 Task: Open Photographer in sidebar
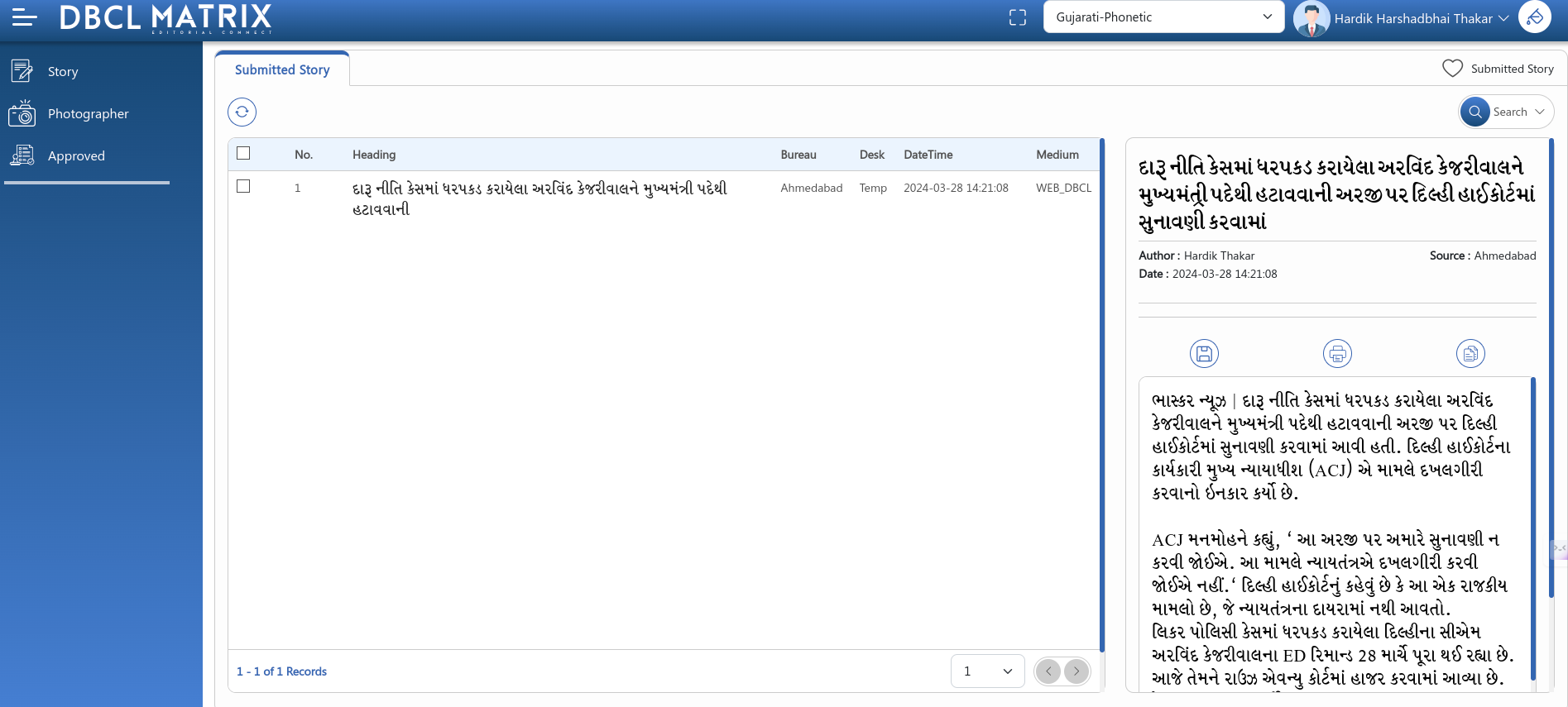point(88,114)
